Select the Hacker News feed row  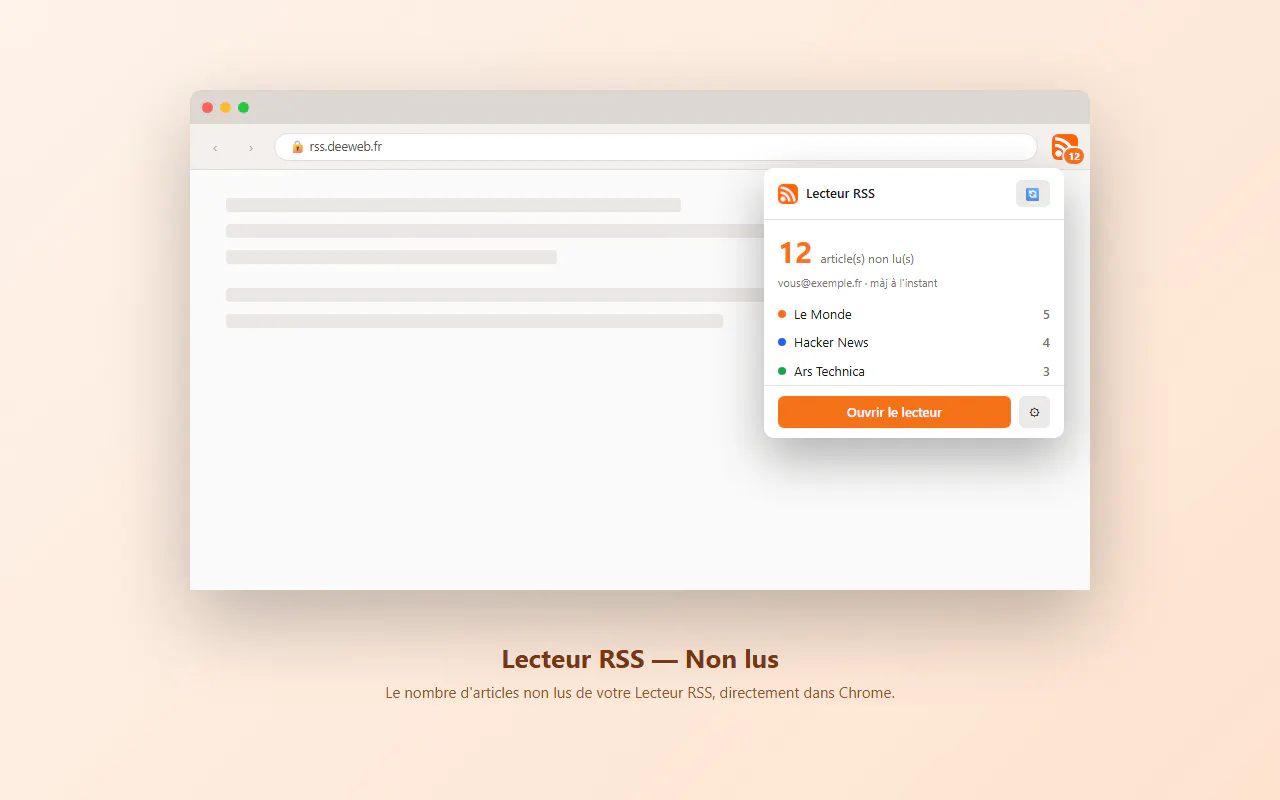click(x=914, y=342)
